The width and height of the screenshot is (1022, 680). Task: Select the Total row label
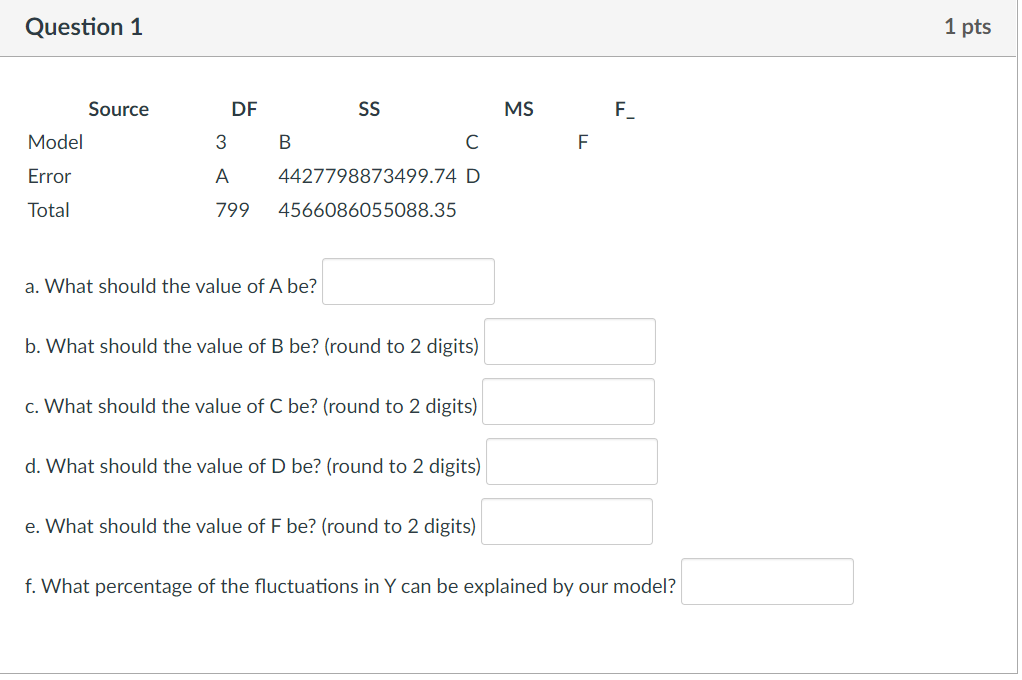tap(49, 210)
